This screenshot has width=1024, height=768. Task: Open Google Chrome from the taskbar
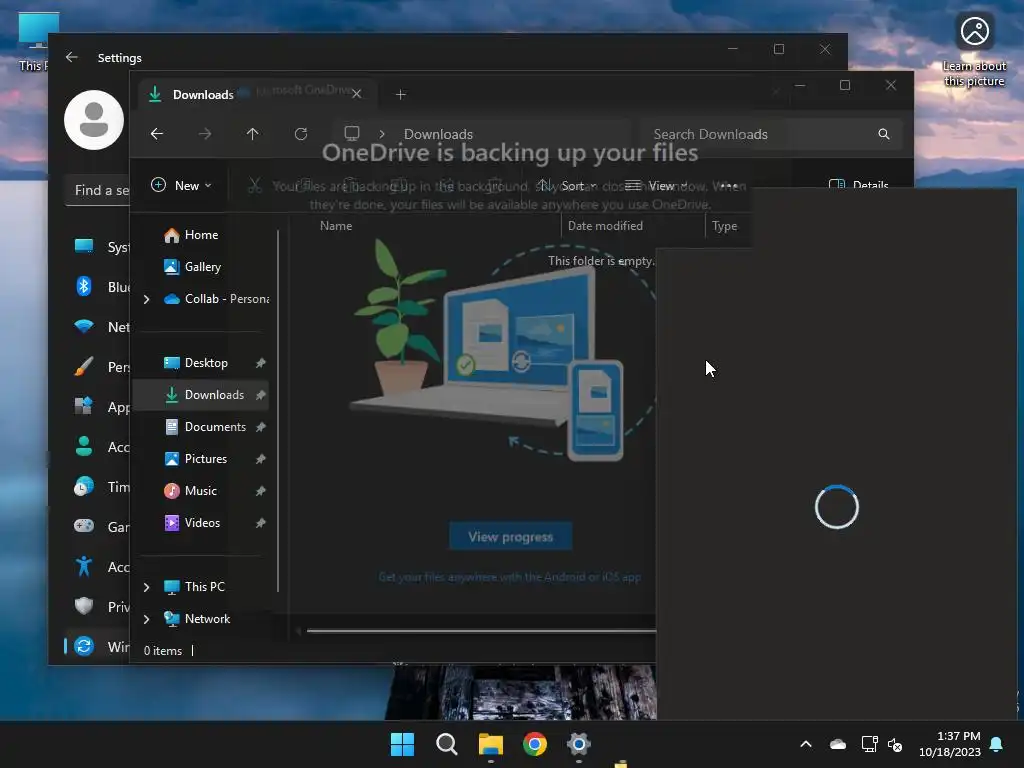535,744
